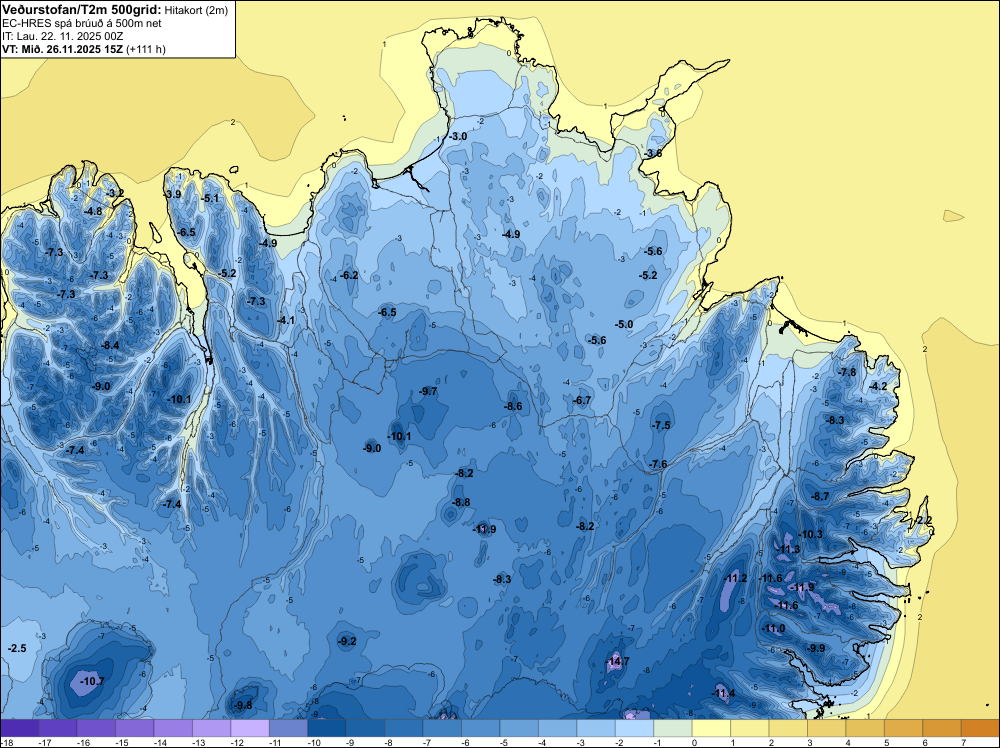Click the -4.2 temperature label
The image size is (1000, 748).
(879, 386)
